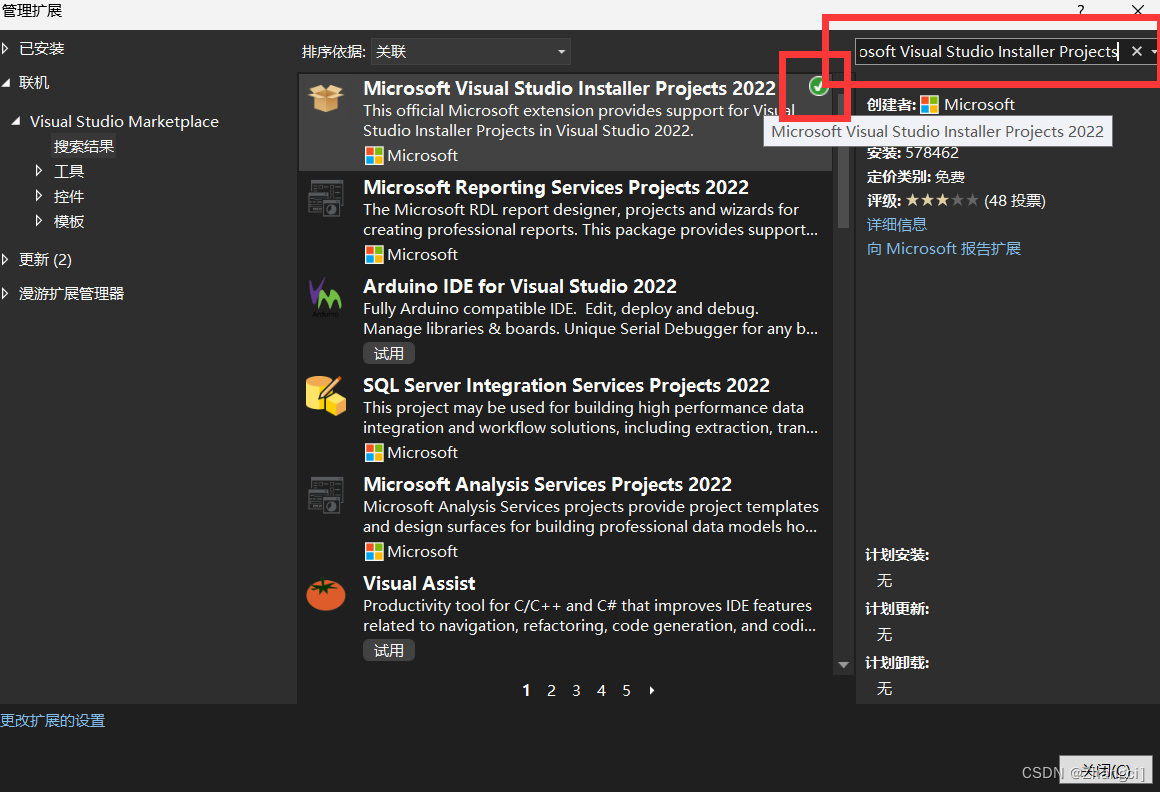Click the 关闭 button
The image size is (1160, 792).
click(1105, 770)
